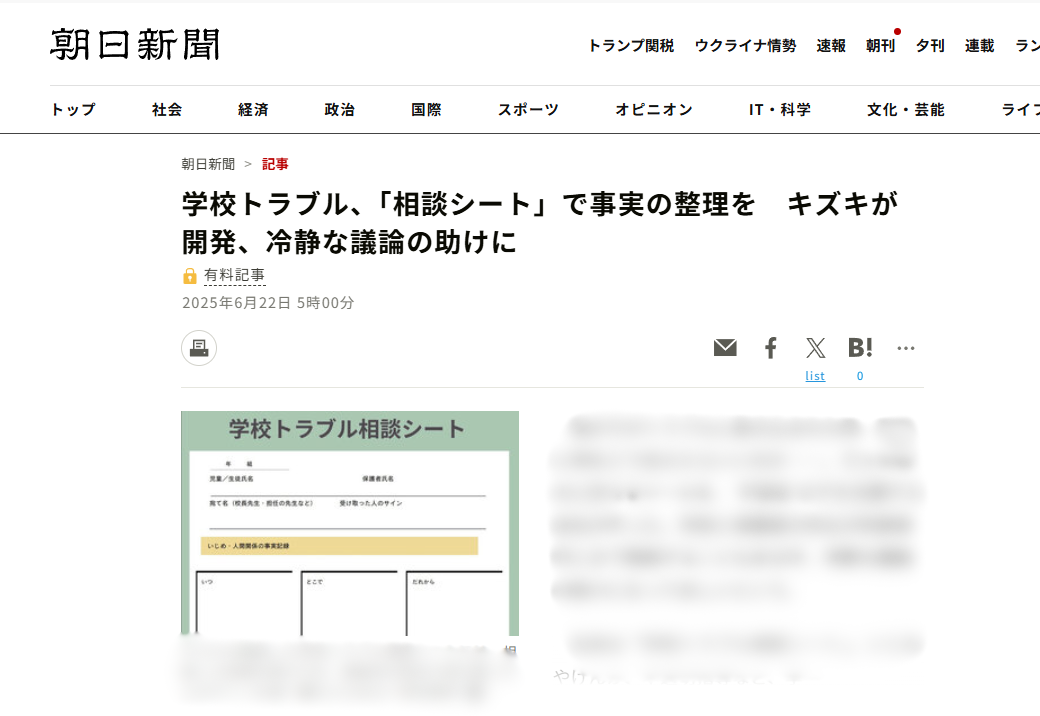
Task: Open ウクライナ情勢 topic link
Action: [x=745, y=46]
